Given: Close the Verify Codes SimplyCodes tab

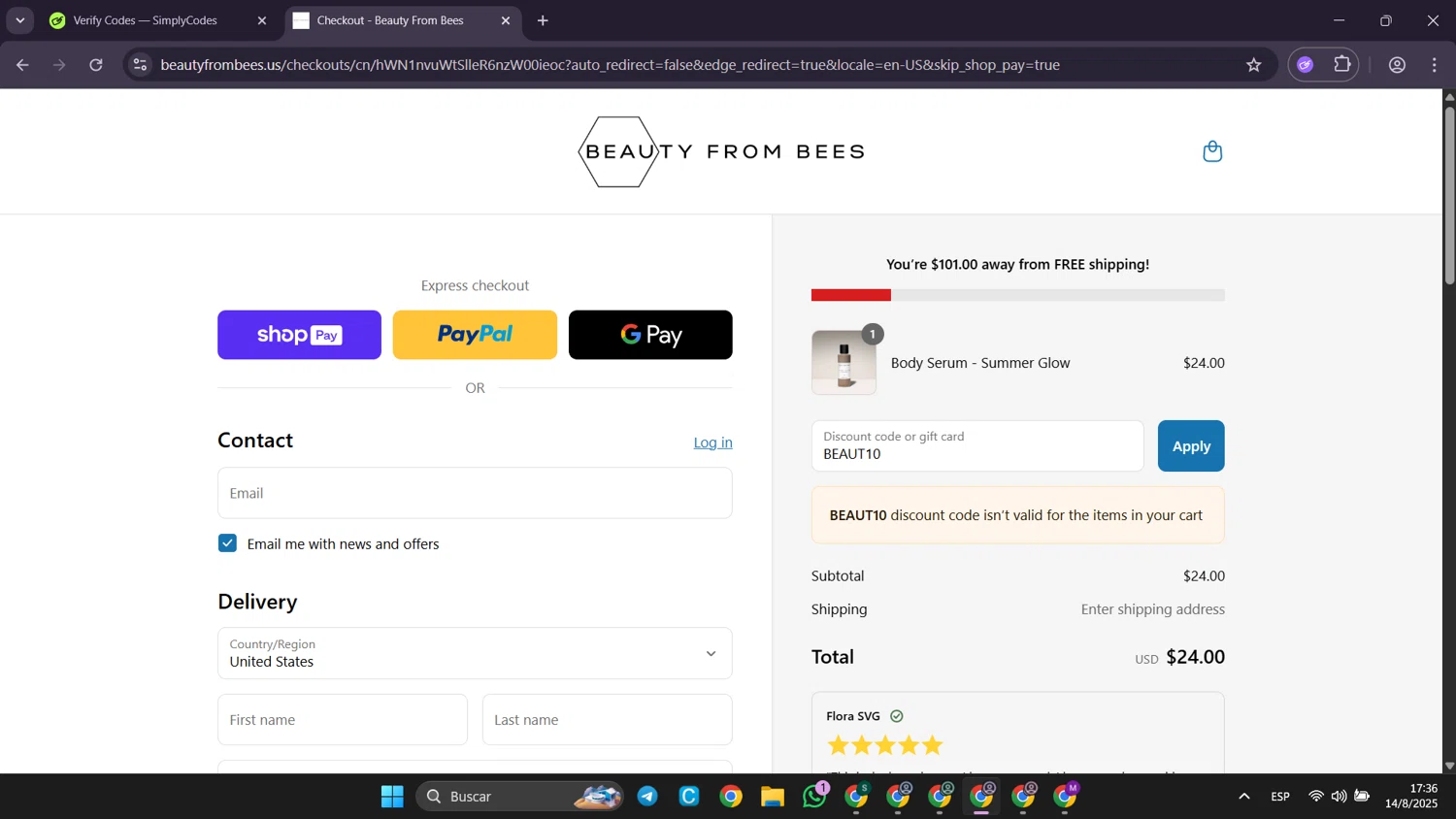Looking at the screenshot, I should coord(261,20).
